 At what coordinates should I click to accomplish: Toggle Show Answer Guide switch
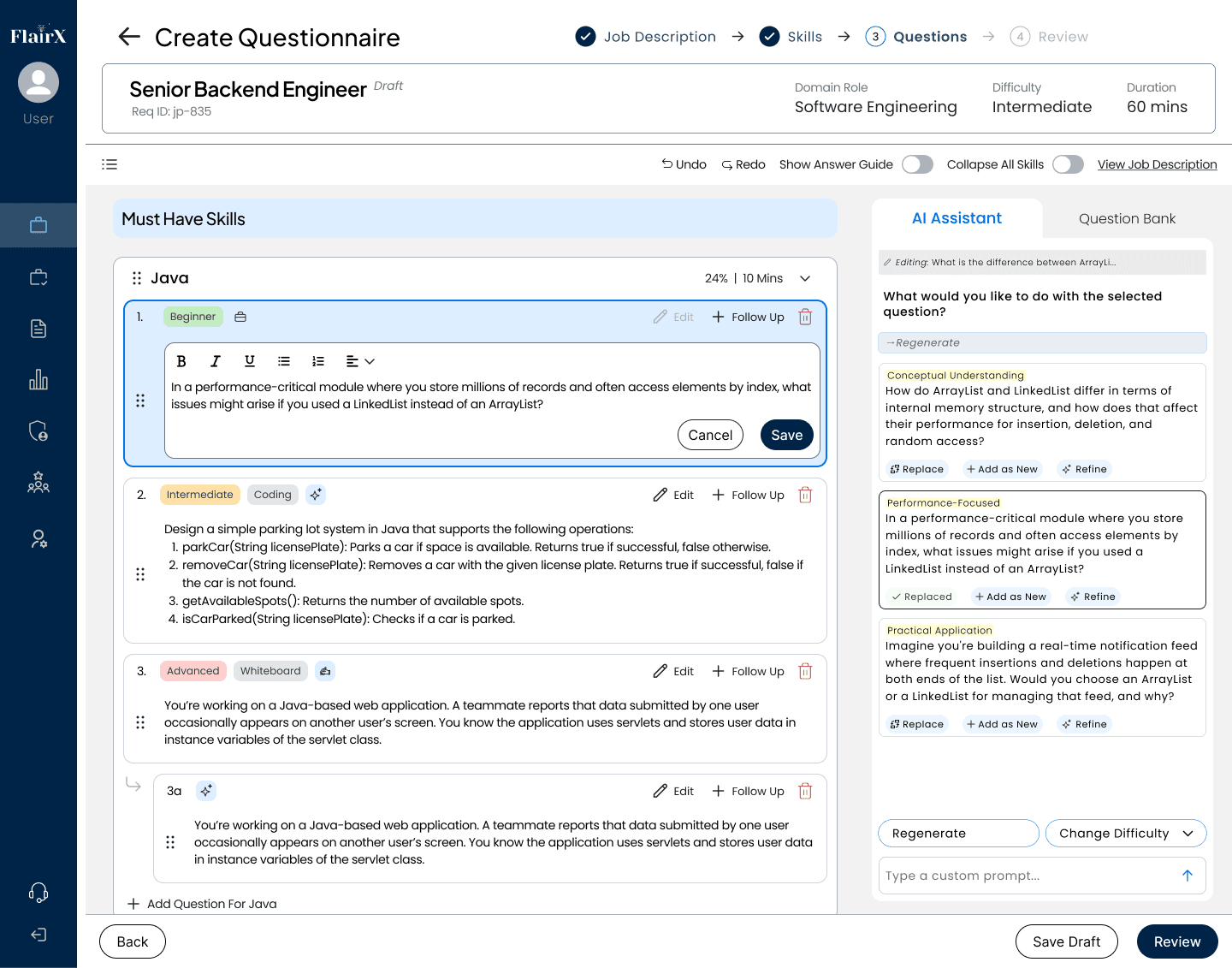point(918,164)
